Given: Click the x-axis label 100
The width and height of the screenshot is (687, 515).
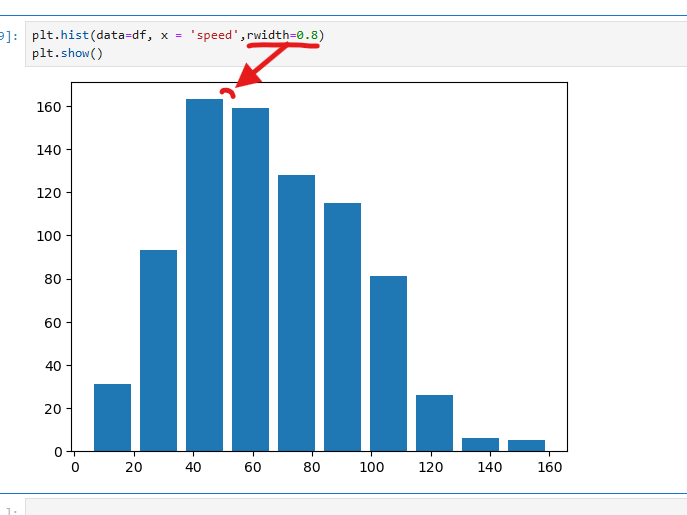Looking at the screenshot, I should point(372,467).
